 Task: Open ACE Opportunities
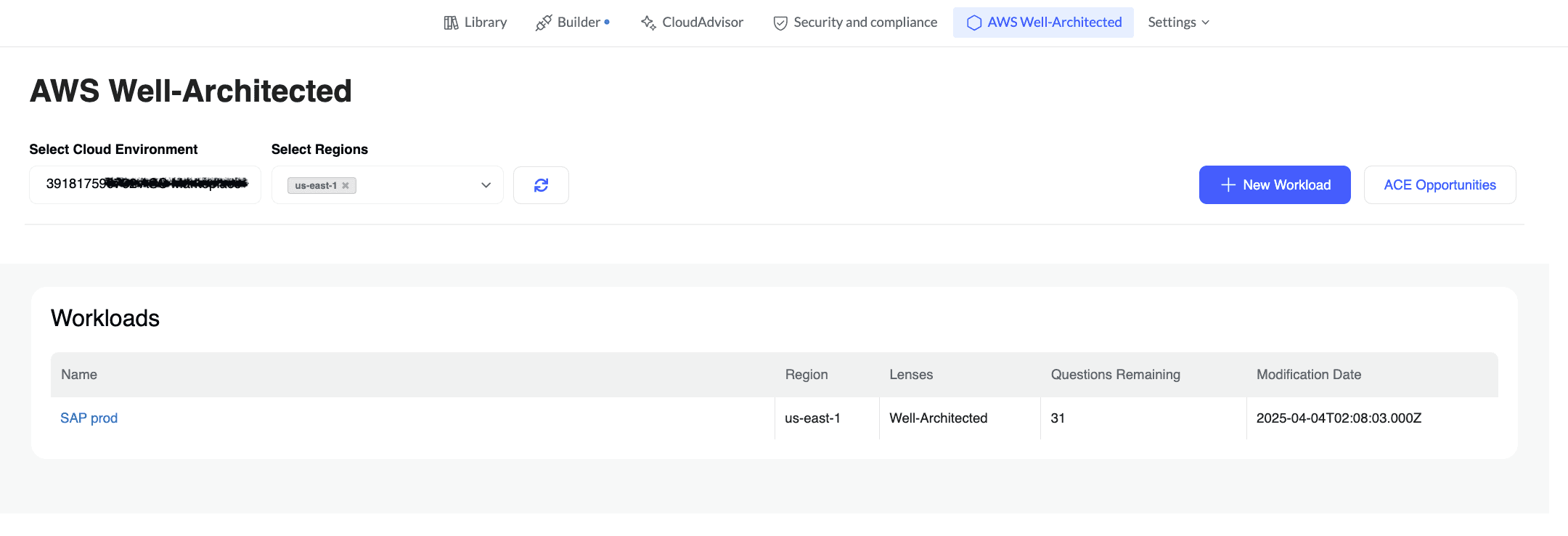pos(1440,185)
